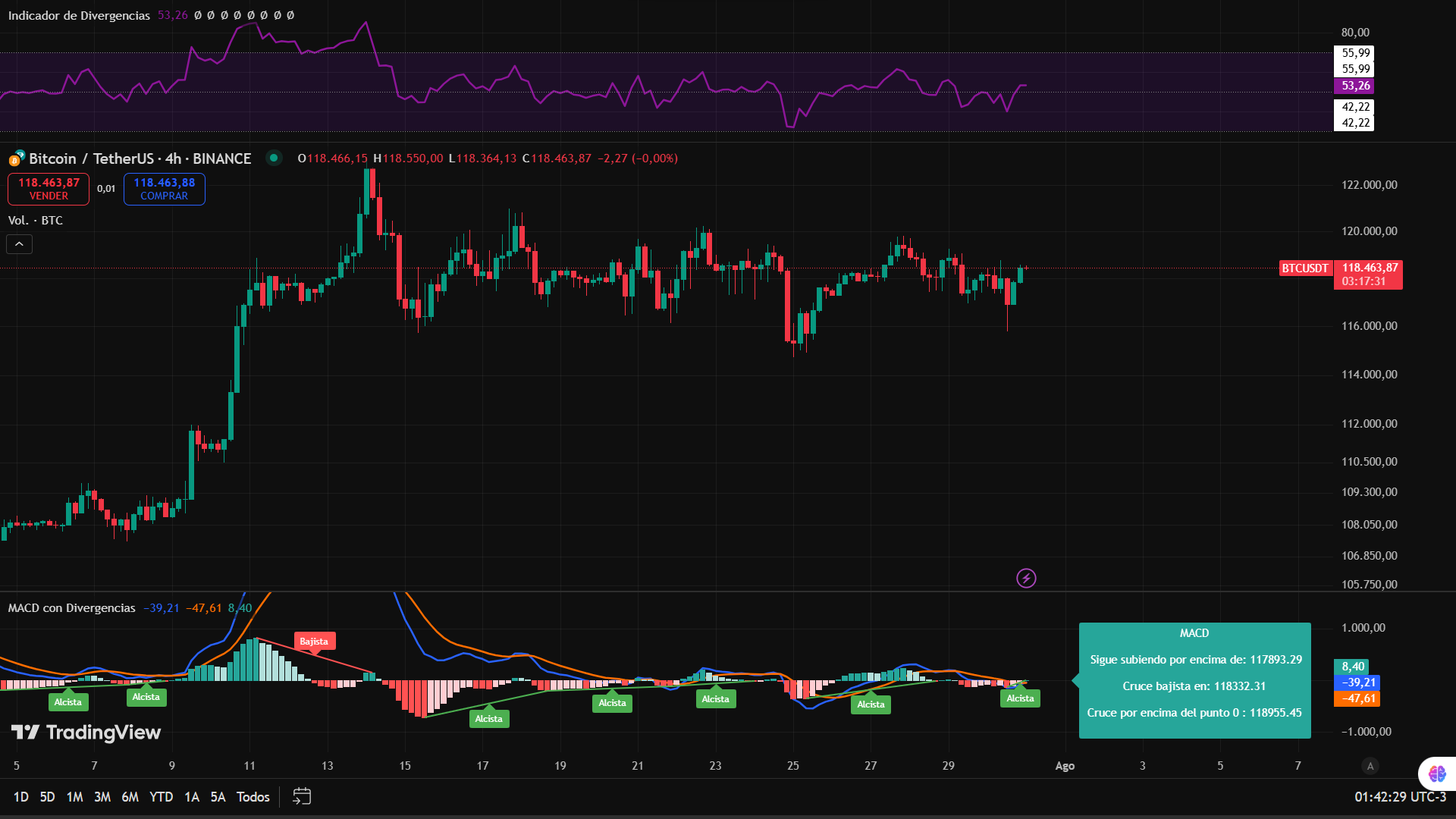1456x819 pixels.
Task: Open the go-to-date calendar icon
Action: point(302,796)
